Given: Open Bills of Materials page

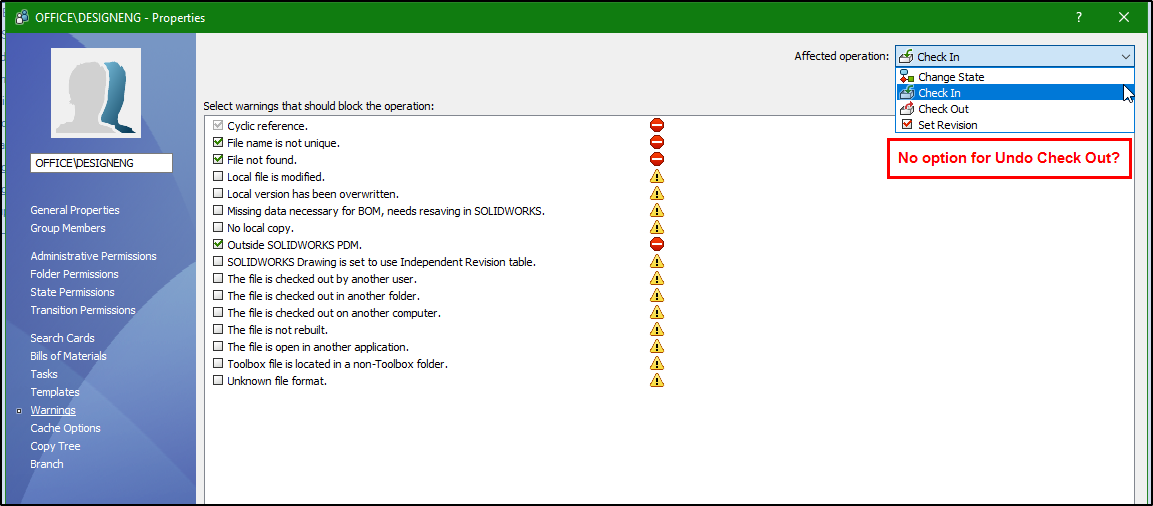Looking at the screenshot, I should point(68,356).
